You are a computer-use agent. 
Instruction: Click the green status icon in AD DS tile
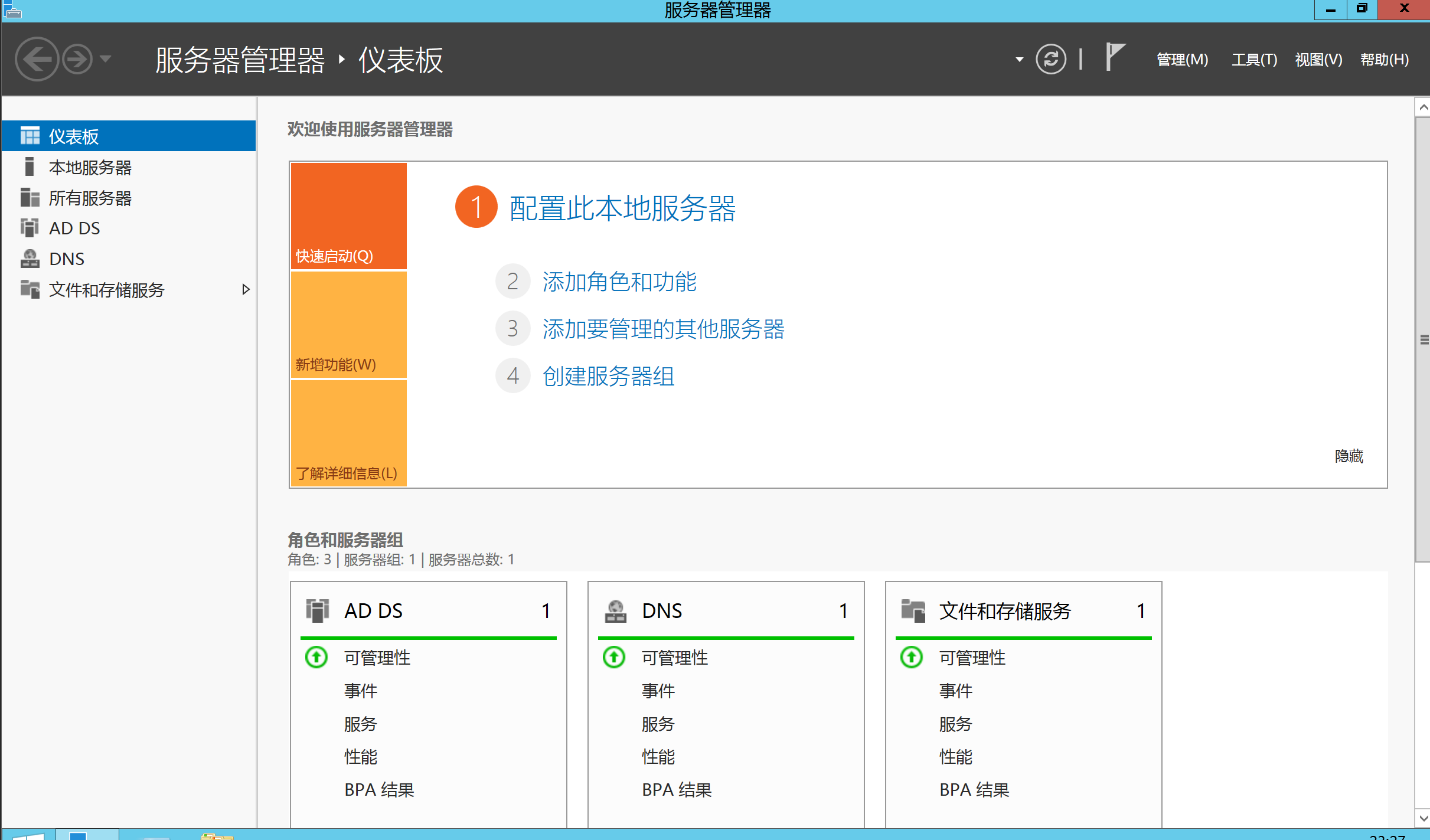[x=316, y=657]
